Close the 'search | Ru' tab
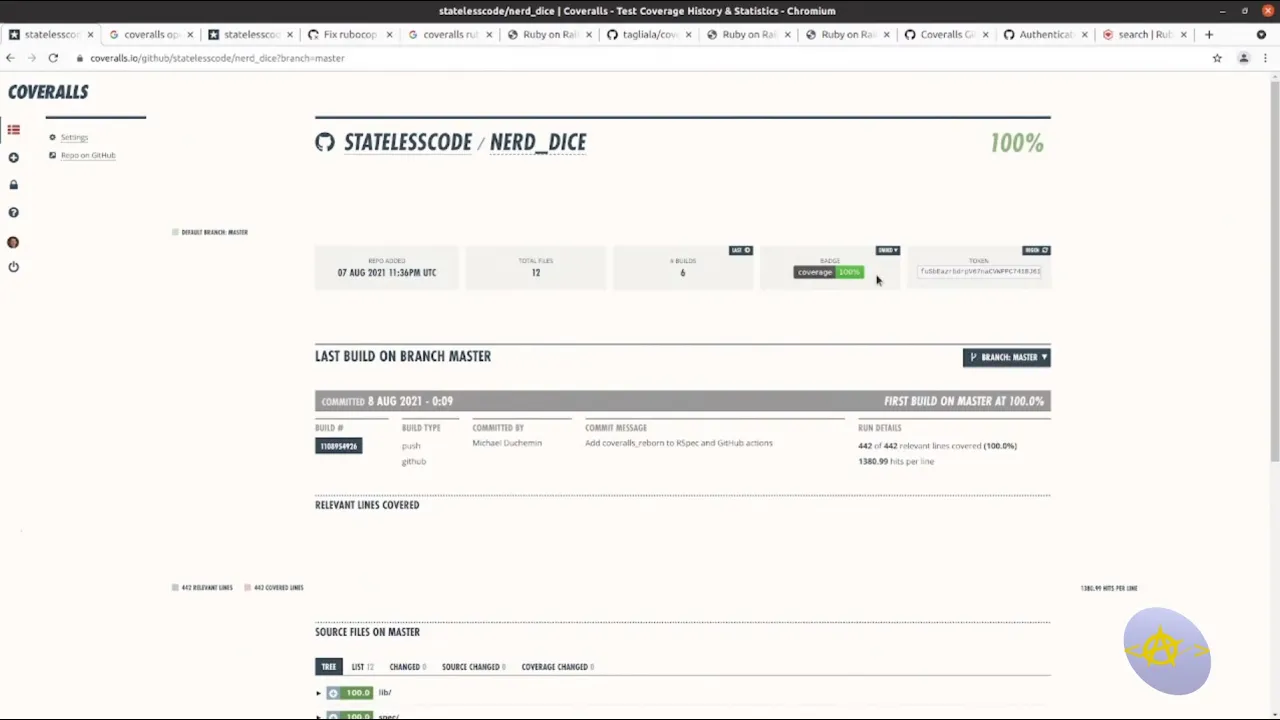This screenshot has width=1280, height=720. 1183,34
